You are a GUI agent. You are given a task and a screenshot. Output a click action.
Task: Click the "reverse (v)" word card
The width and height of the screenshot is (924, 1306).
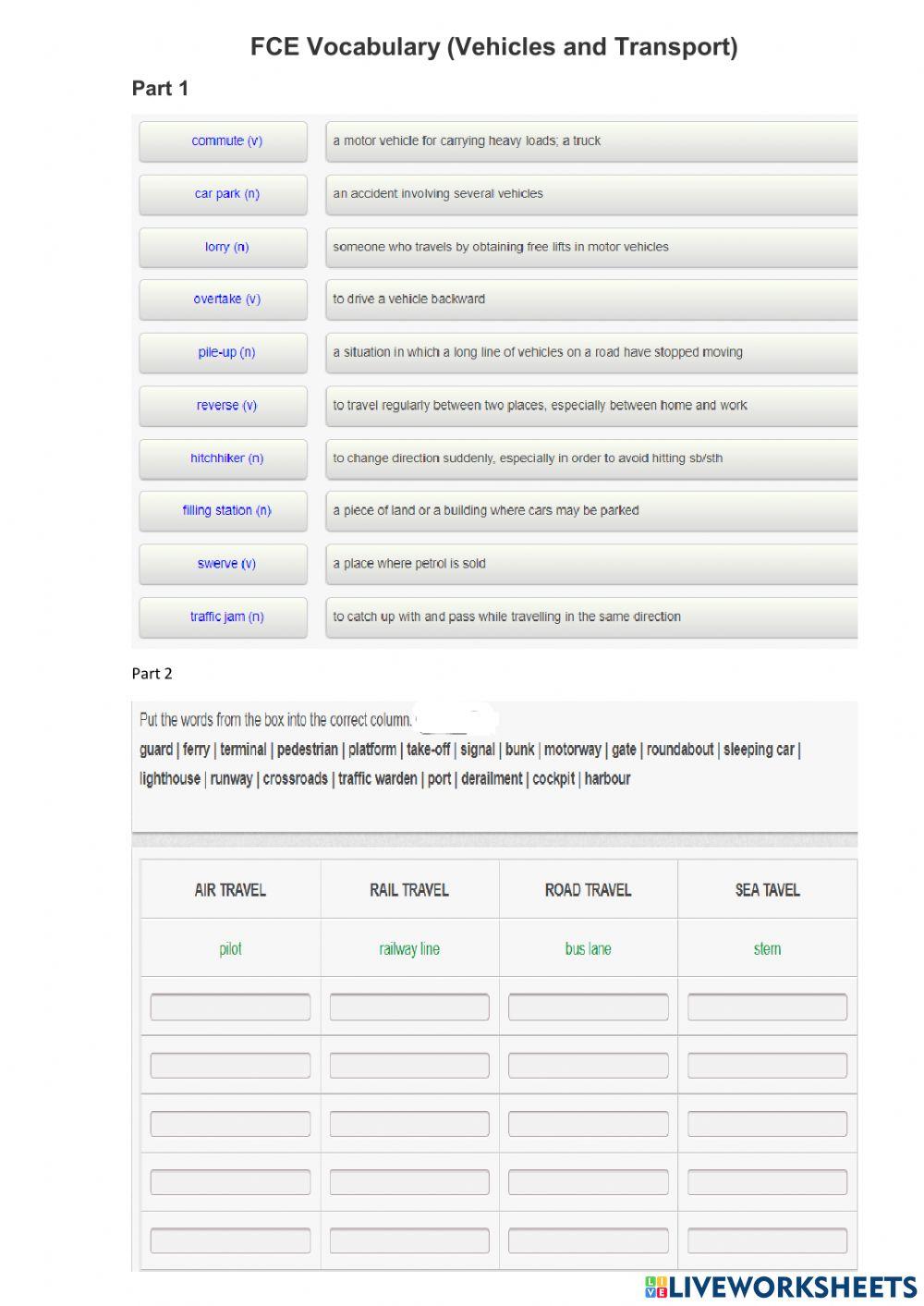click(x=223, y=406)
